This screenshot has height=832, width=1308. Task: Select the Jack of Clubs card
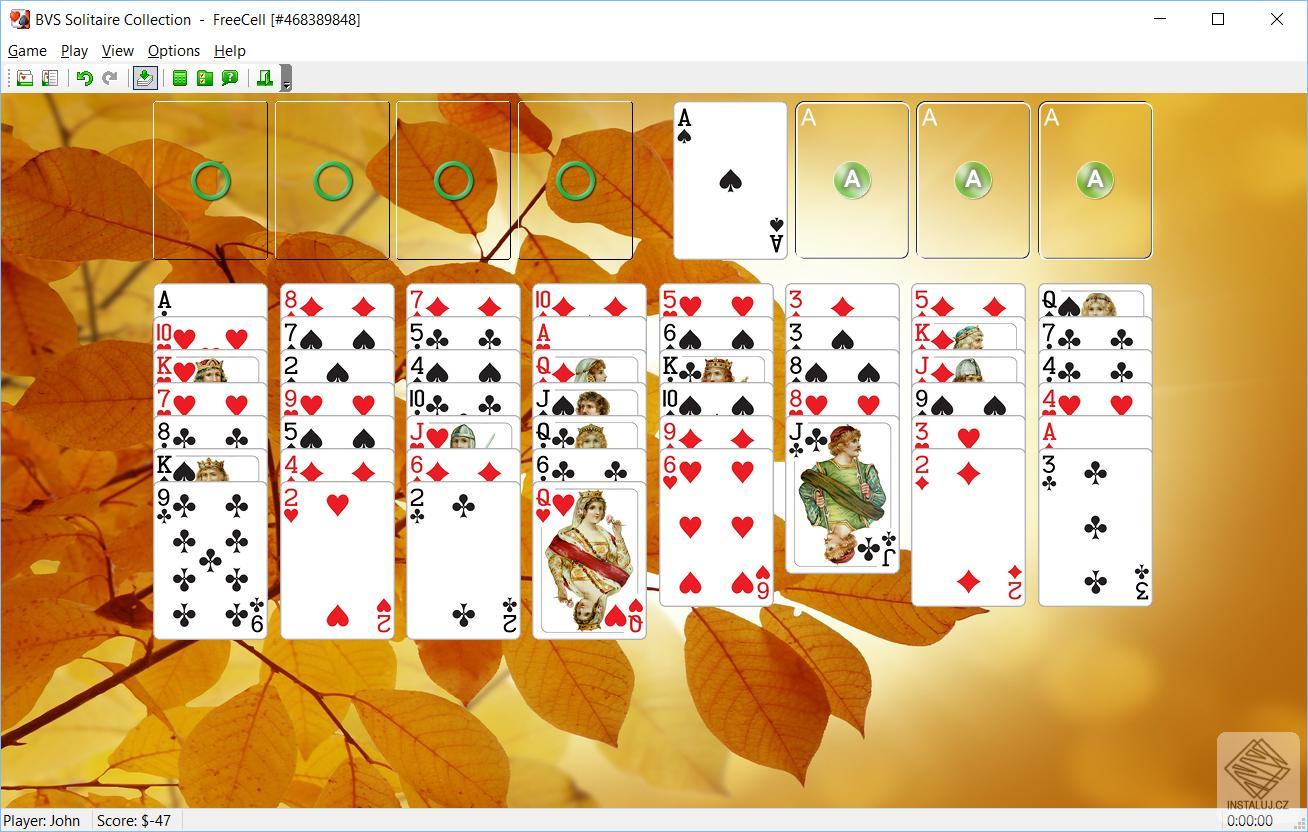842,497
